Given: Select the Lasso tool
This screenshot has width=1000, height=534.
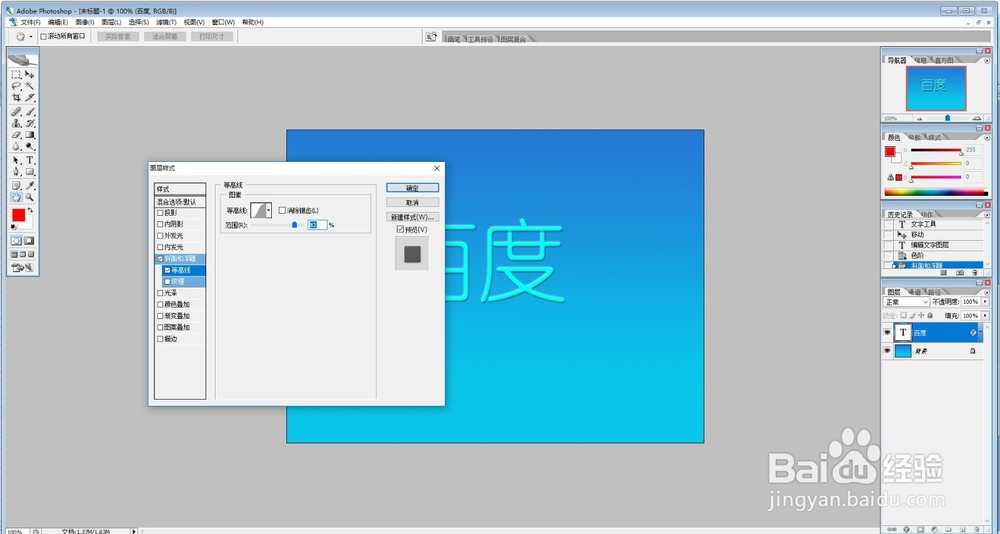Looking at the screenshot, I should click(17, 86).
